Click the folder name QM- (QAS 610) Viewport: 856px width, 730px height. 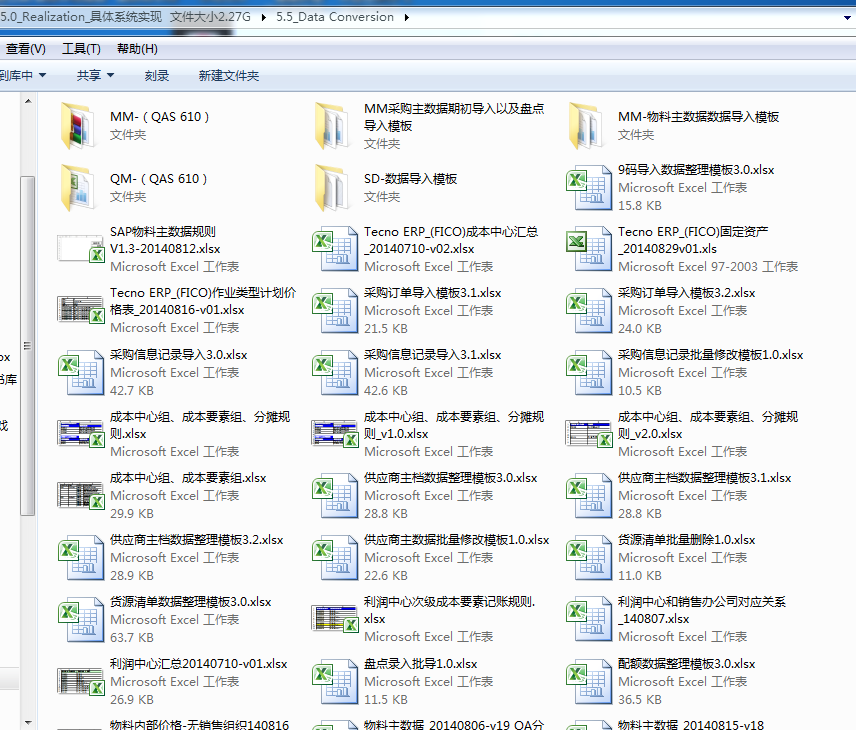pyautogui.click(x=158, y=179)
